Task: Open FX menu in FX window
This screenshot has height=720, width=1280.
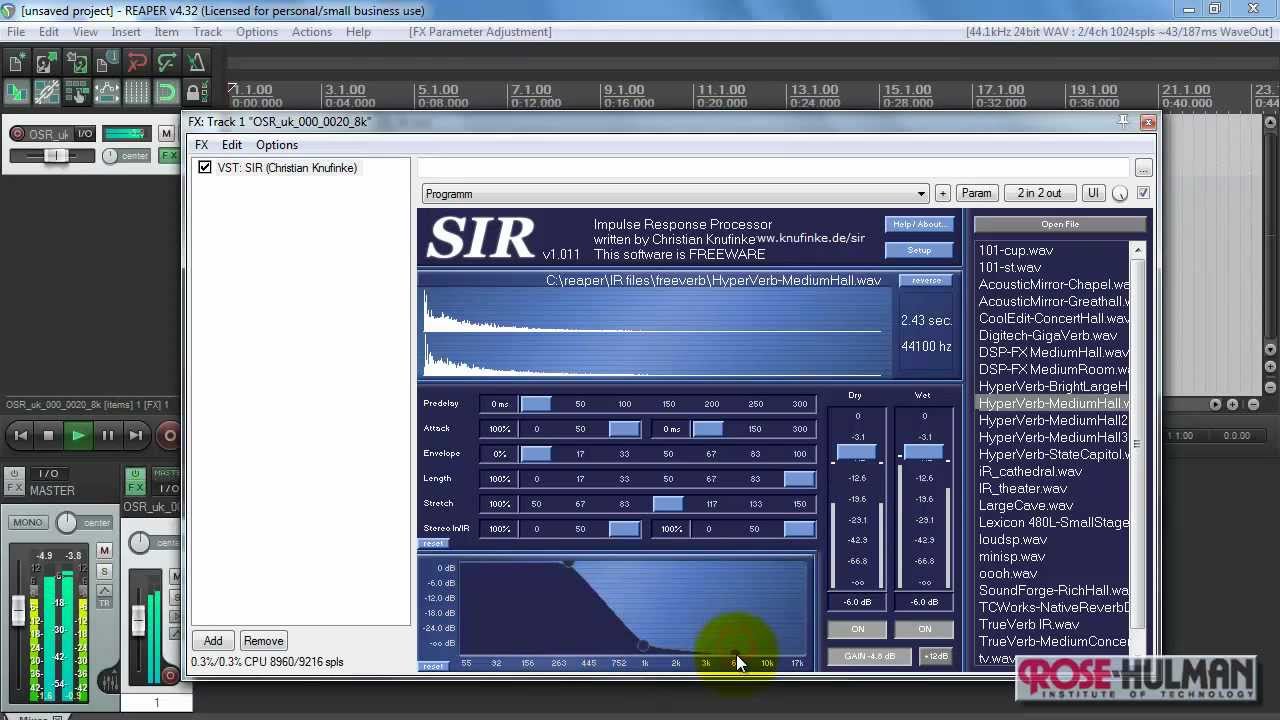Action: (x=201, y=145)
